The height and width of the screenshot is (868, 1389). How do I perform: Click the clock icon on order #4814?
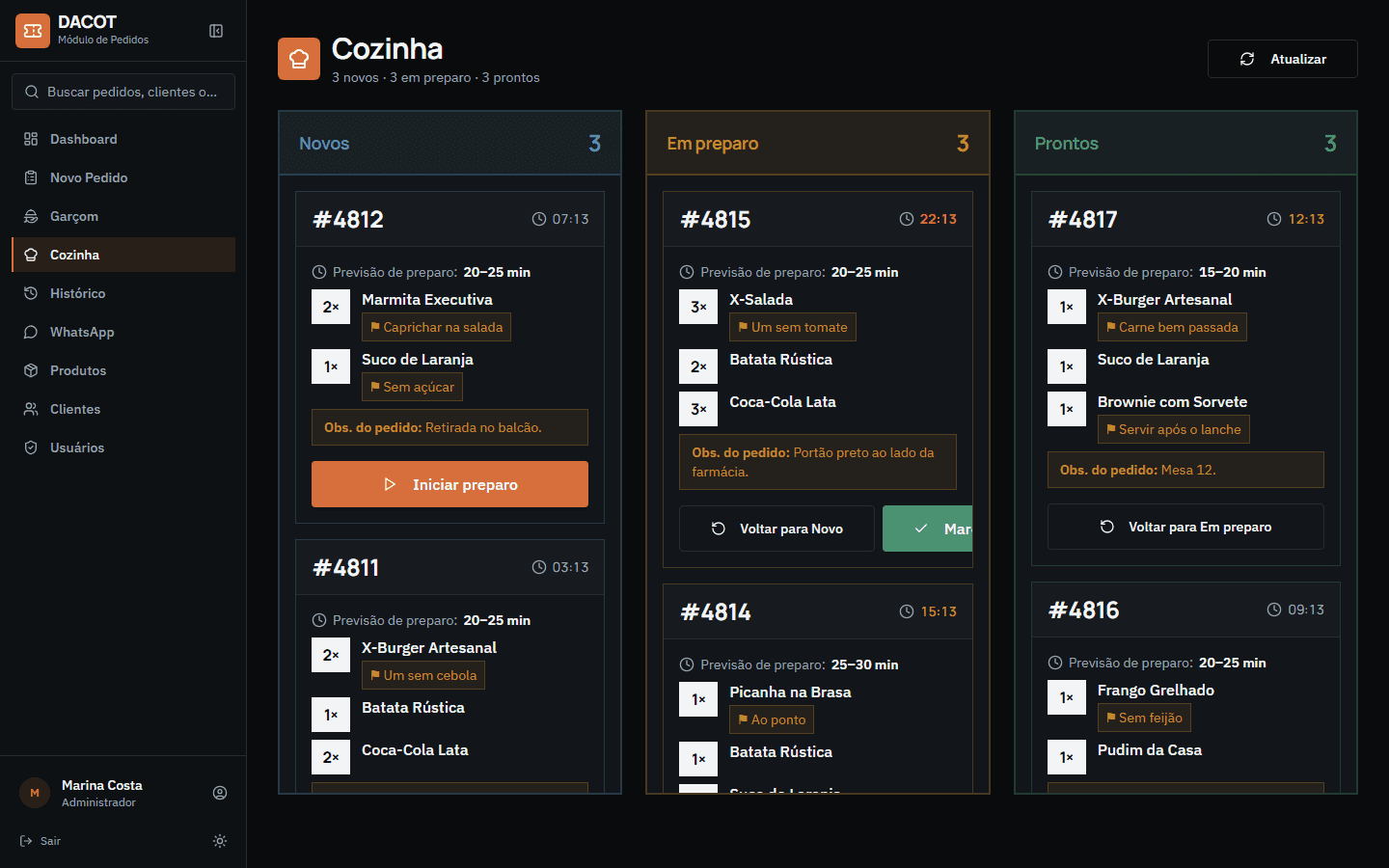coord(907,611)
